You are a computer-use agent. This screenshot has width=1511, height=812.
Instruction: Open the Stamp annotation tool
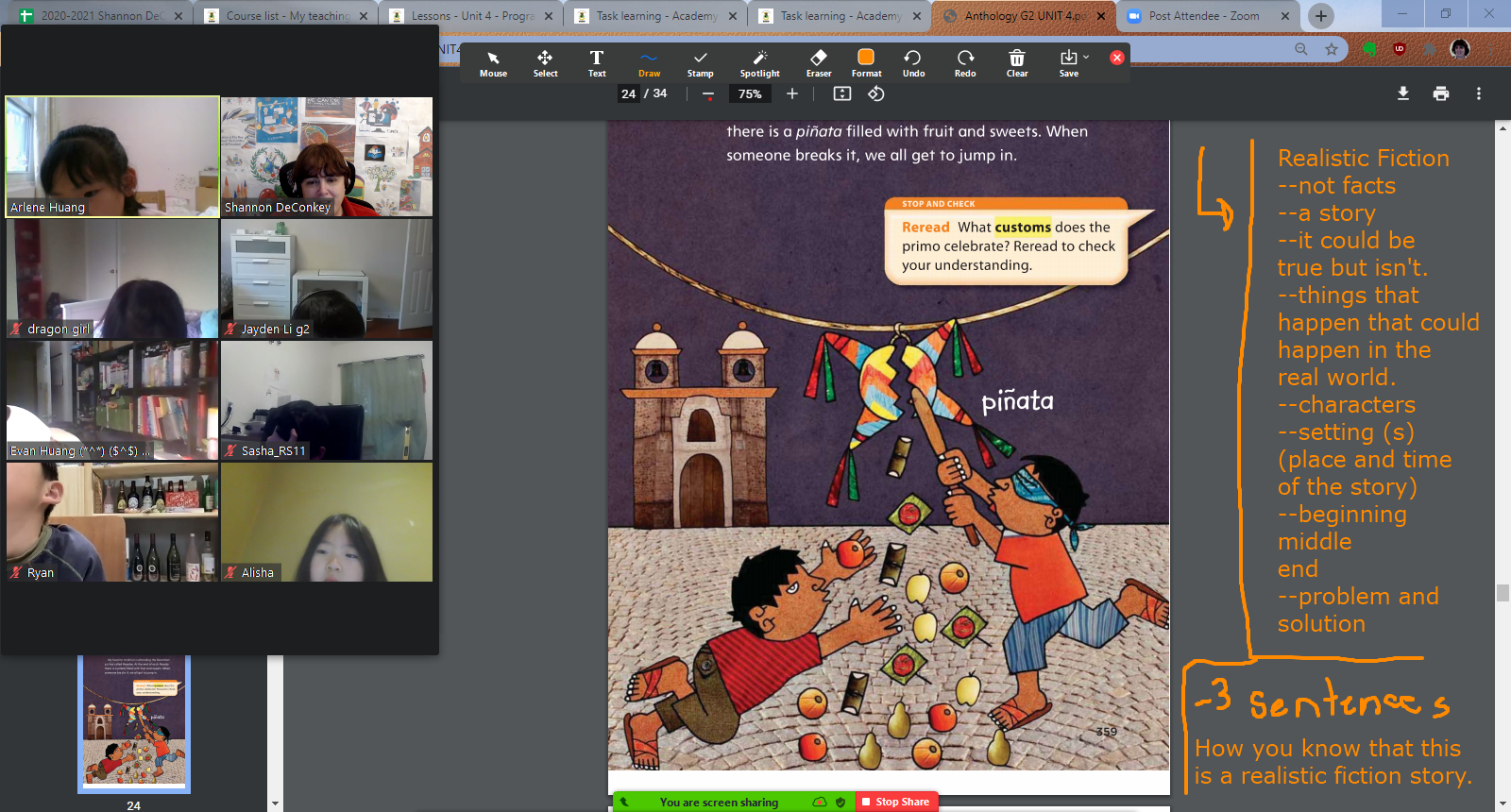click(700, 63)
